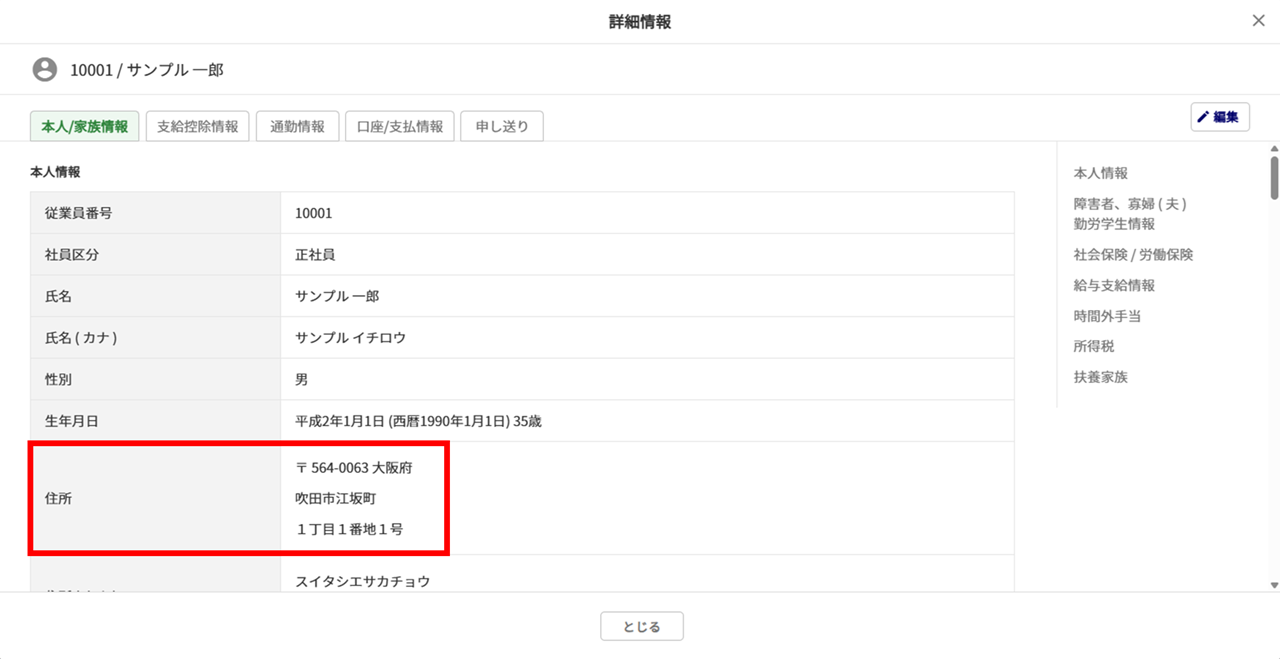Open the 口座/支払情報 tab

(400, 127)
